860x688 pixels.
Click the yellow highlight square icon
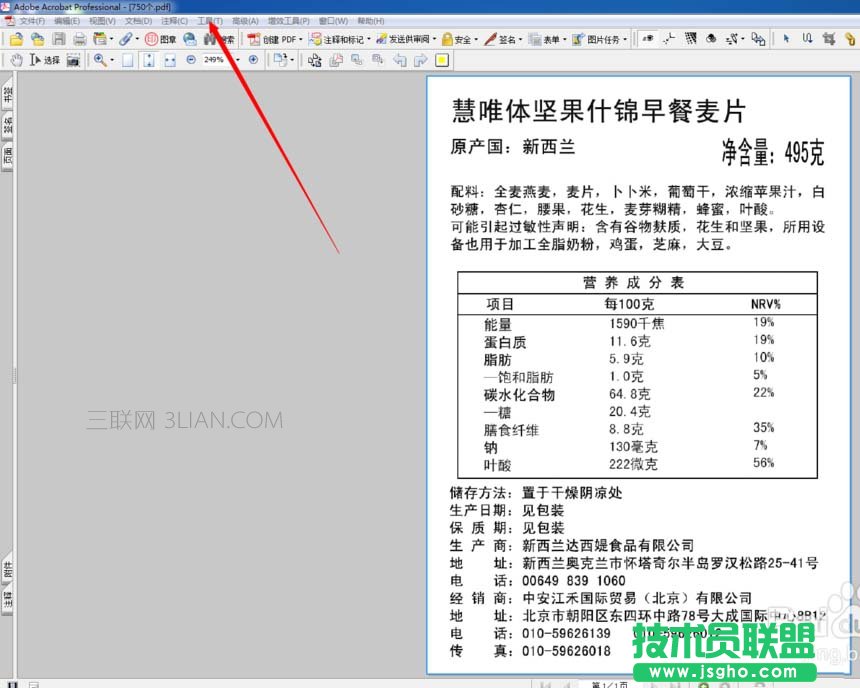click(442, 60)
